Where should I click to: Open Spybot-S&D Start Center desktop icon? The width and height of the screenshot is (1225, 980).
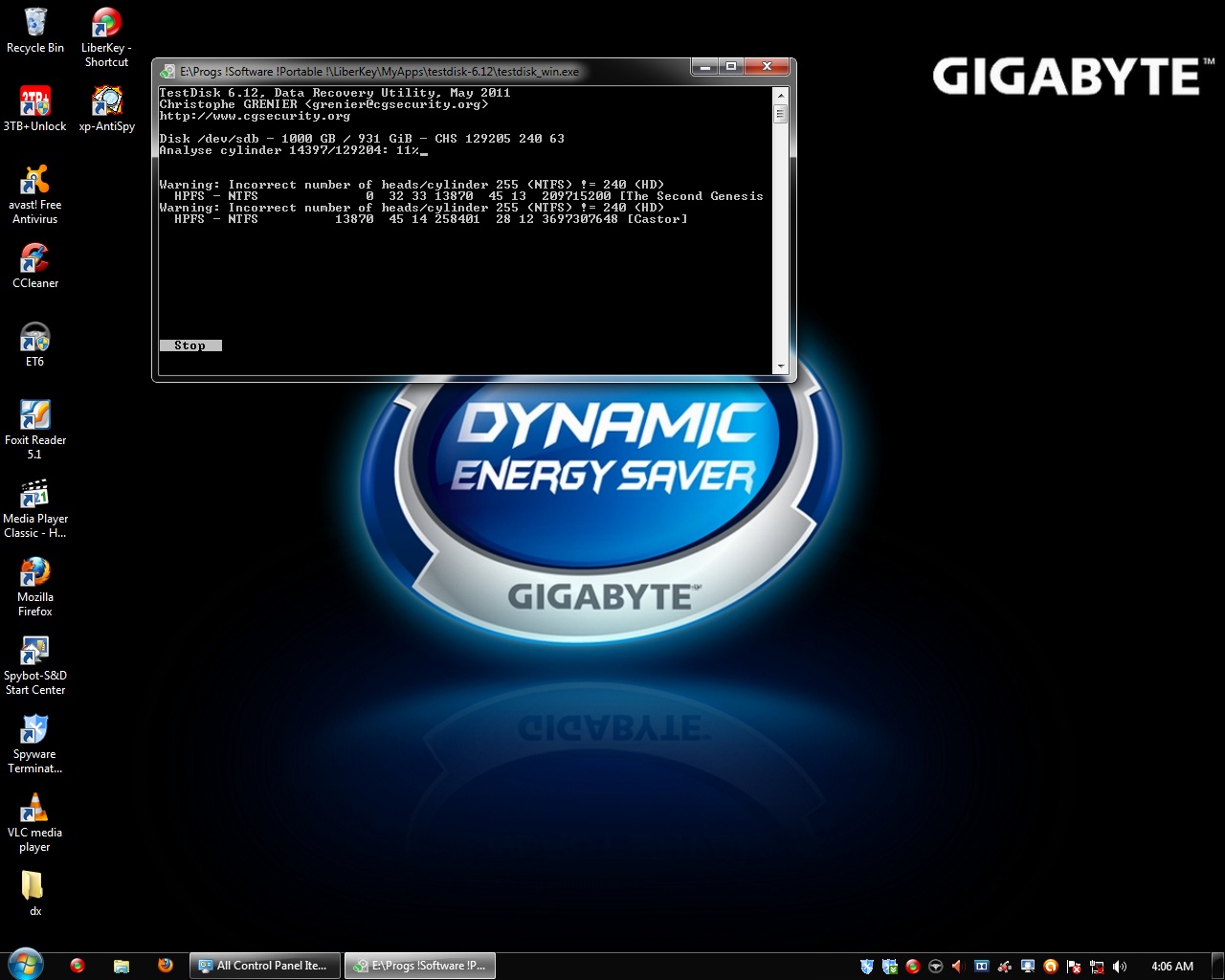coord(35,665)
